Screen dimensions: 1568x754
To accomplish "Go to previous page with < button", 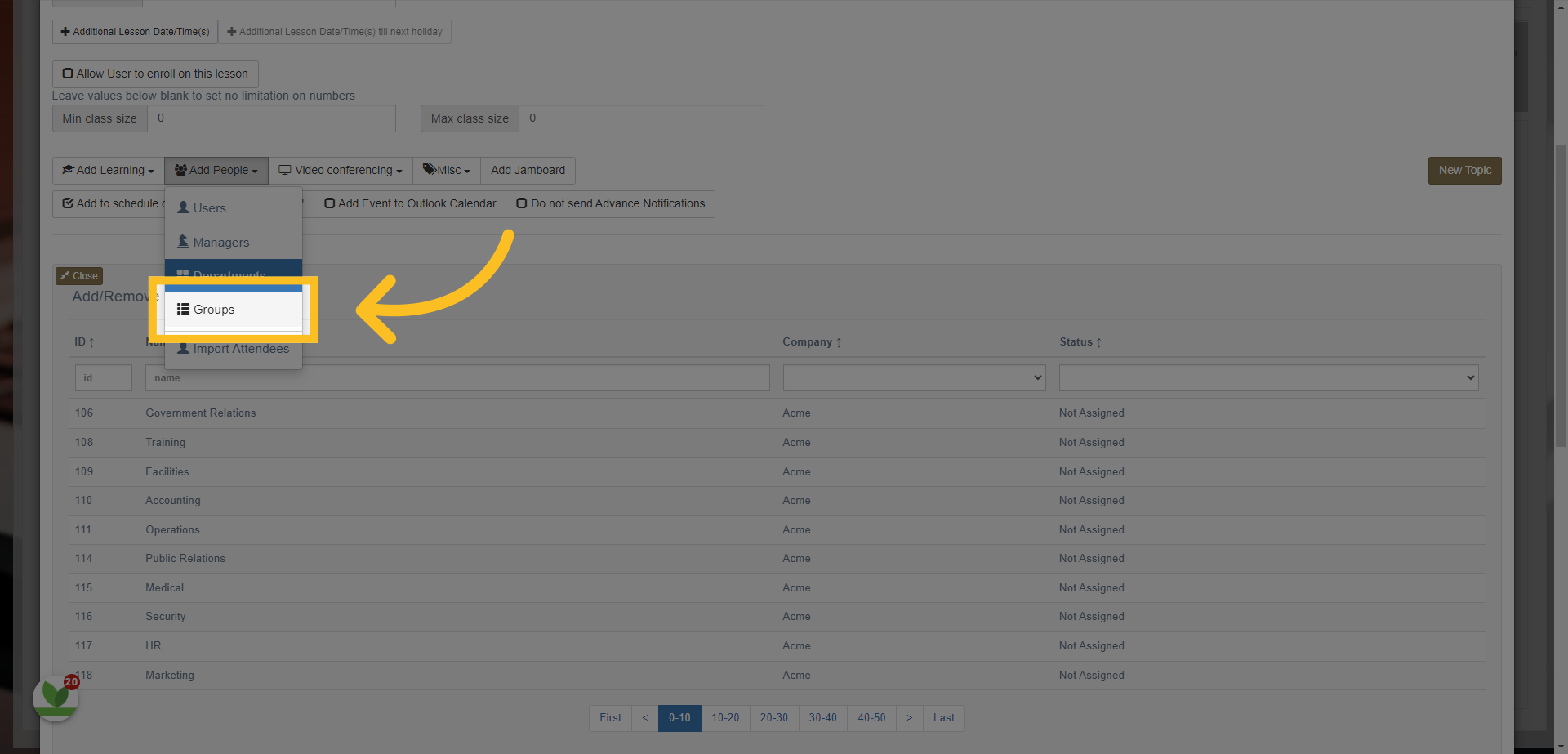I will 645,718.
